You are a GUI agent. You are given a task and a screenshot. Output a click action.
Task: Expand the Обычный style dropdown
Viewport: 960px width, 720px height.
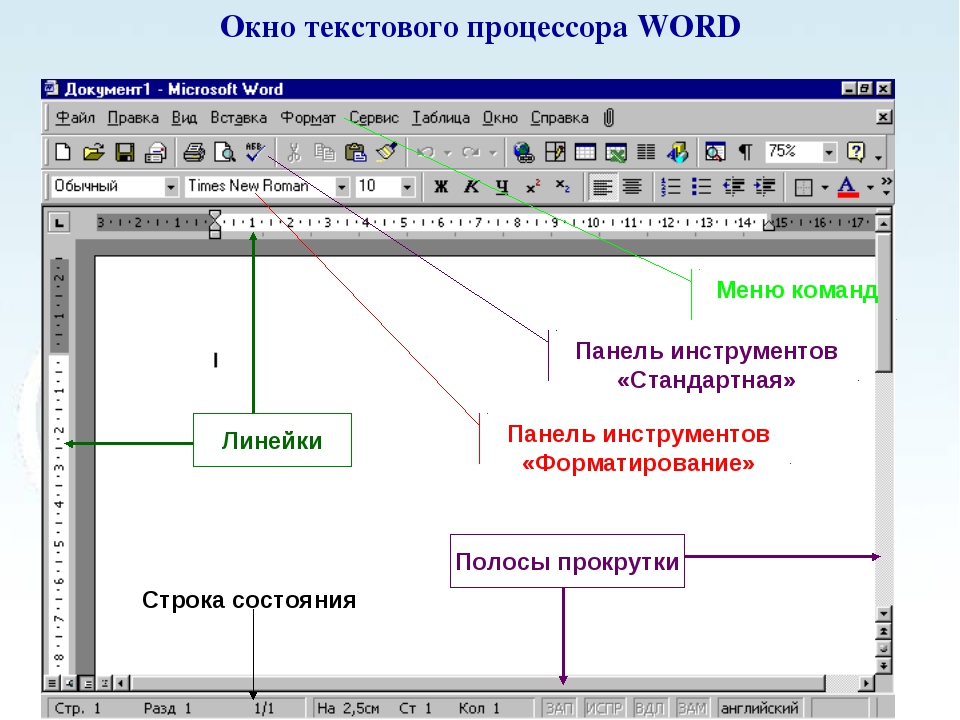(171, 187)
